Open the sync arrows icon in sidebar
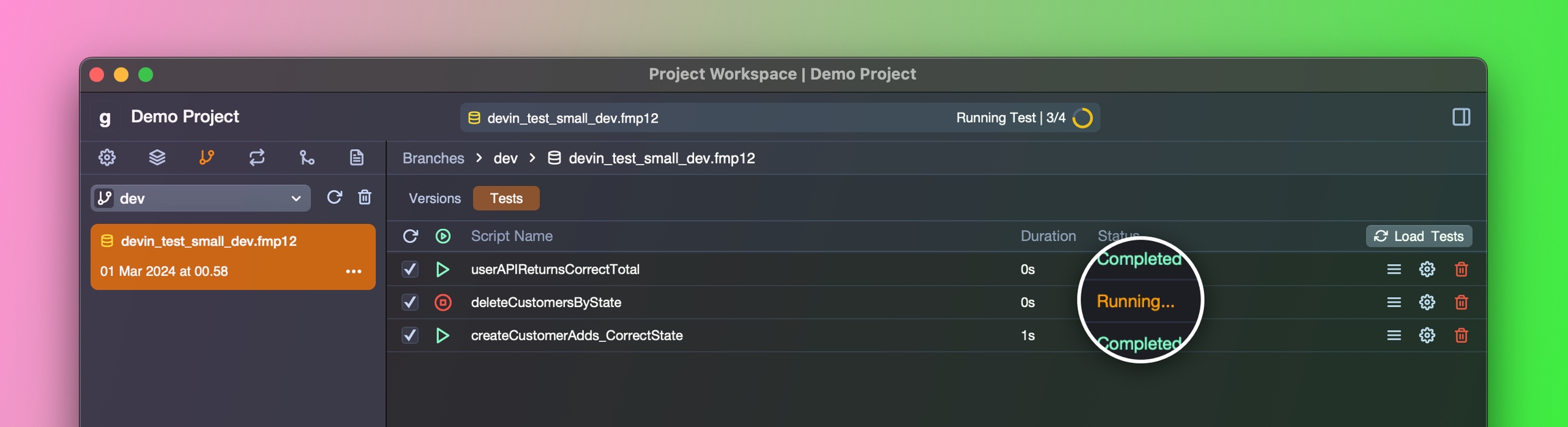The height and width of the screenshot is (427, 1568). click(257, 158)
